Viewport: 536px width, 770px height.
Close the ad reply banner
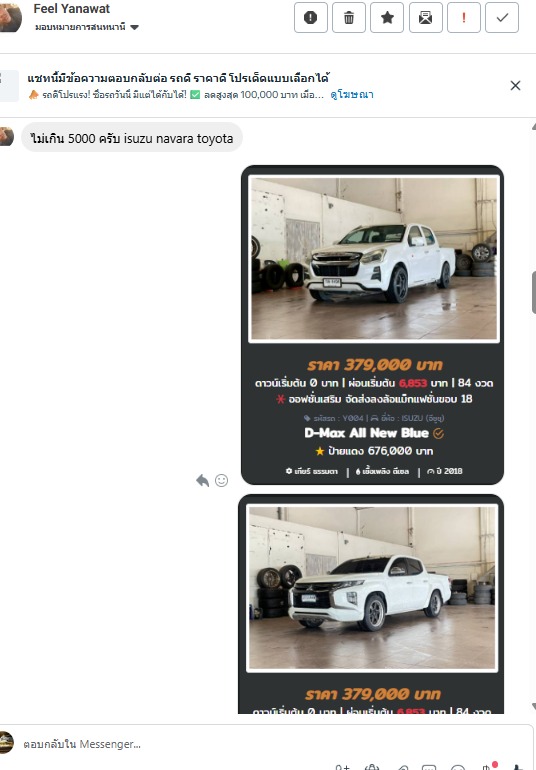coord(515,85)
